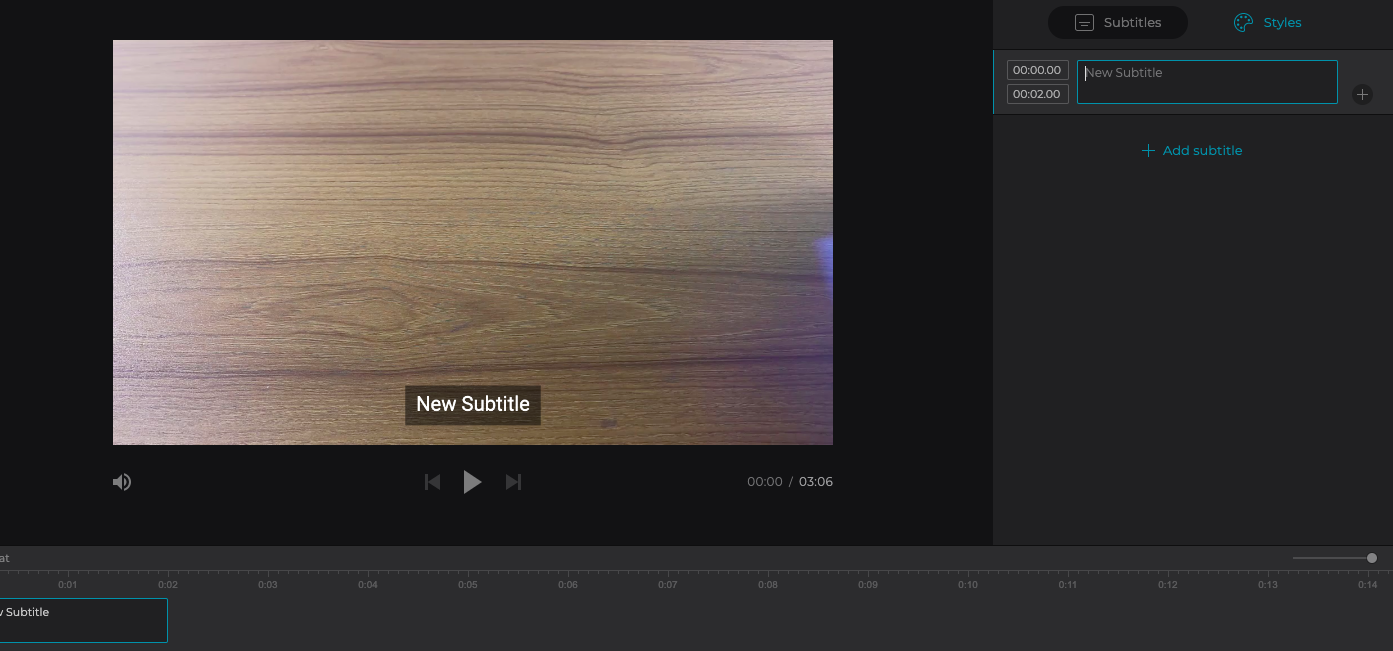The image size is (1393, 651).
Task: Focus the New Subtitle text box
Action: (x=1207, y=82)
